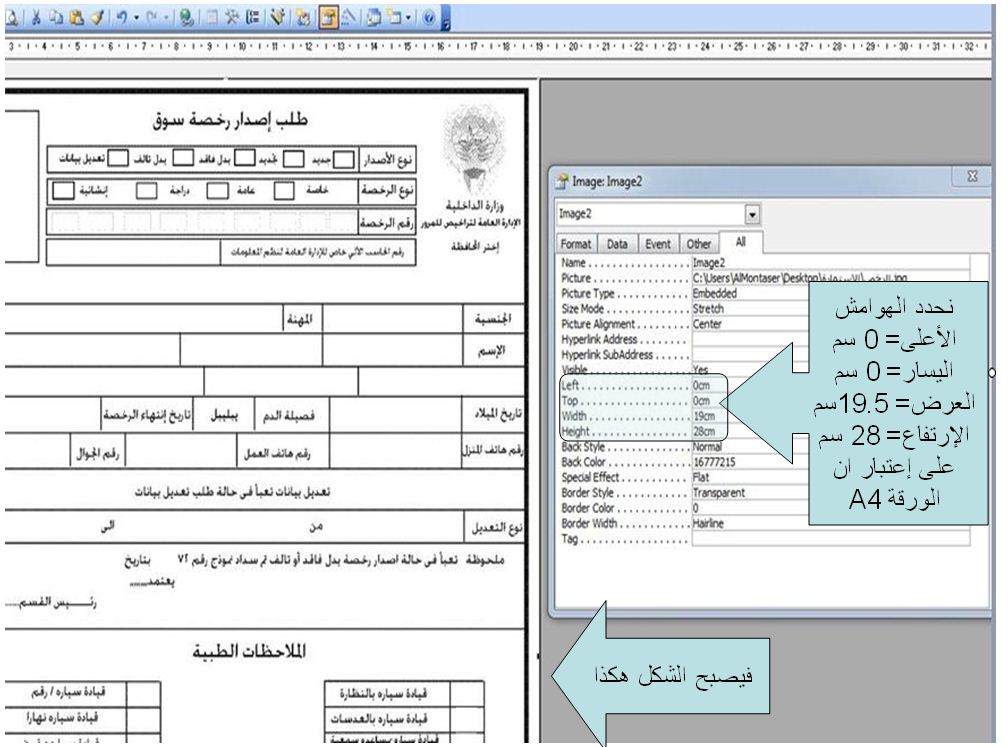Click the Back Style value Normal

[707, 447]
